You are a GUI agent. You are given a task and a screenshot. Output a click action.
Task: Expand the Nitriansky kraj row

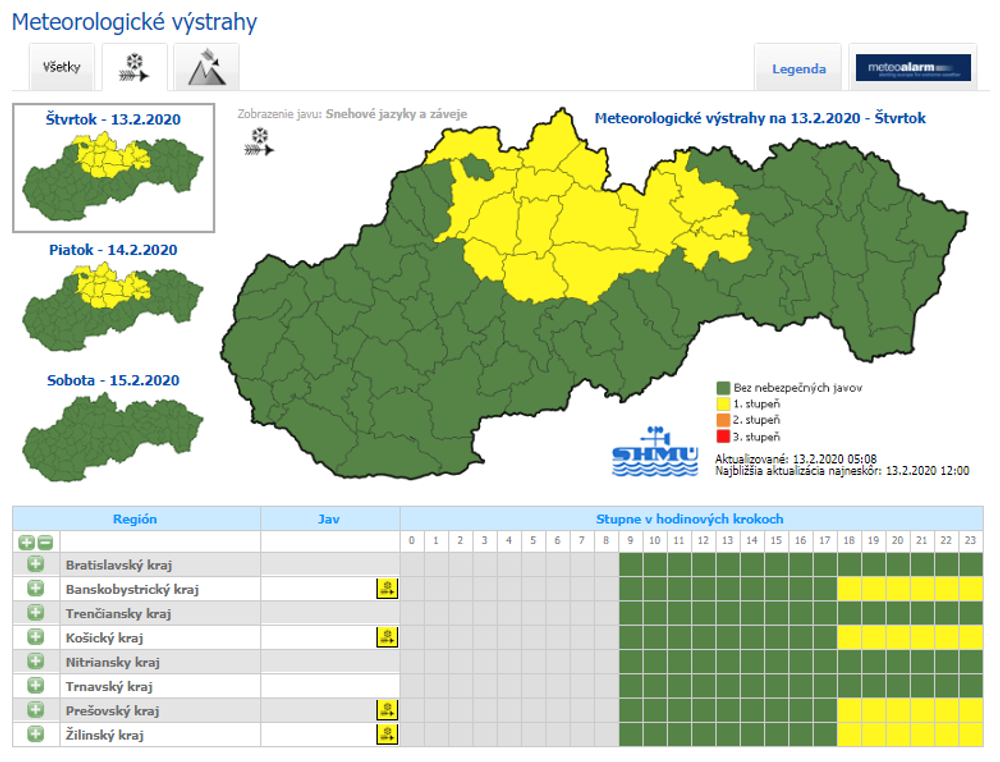coord(36,661)
